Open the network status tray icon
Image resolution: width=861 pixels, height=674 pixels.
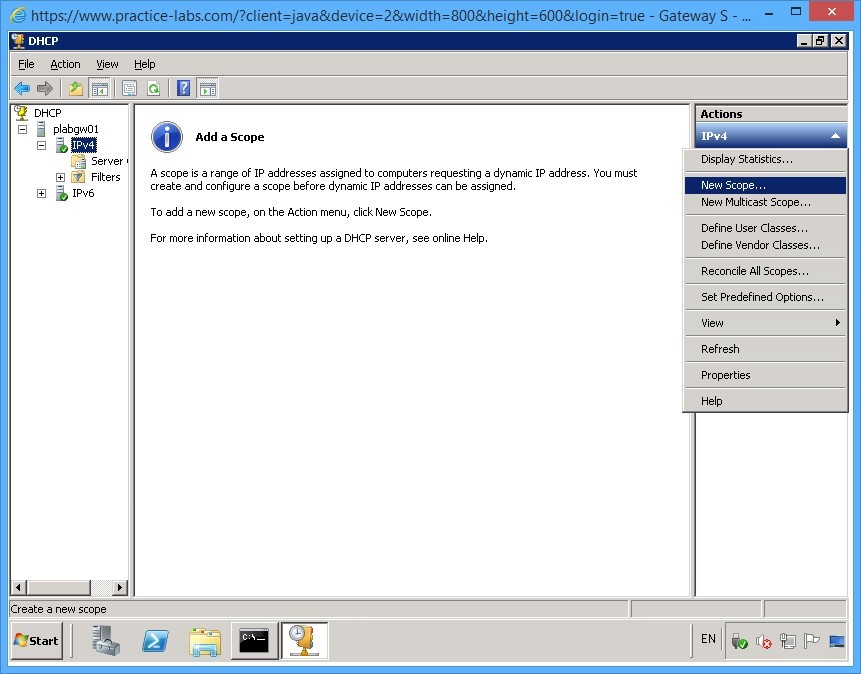click(x=786, y=640)
